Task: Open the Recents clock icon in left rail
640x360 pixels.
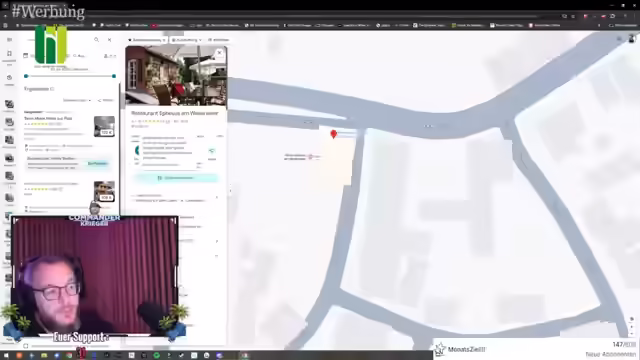Action: [x=9, y=77]
